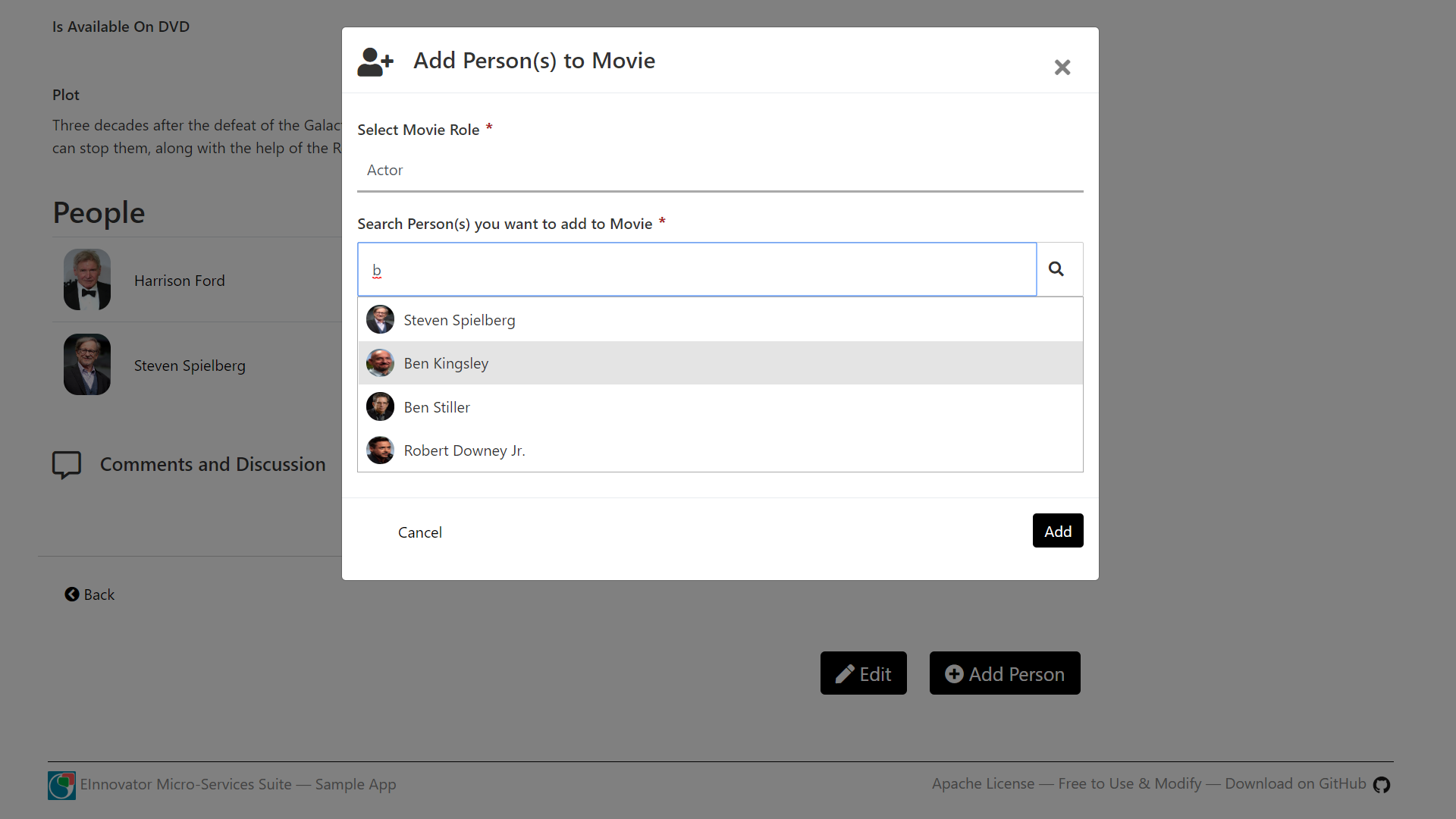Click the comments speech bubble icon
The width and height of the screenshot is (1456, 819).
67,465
